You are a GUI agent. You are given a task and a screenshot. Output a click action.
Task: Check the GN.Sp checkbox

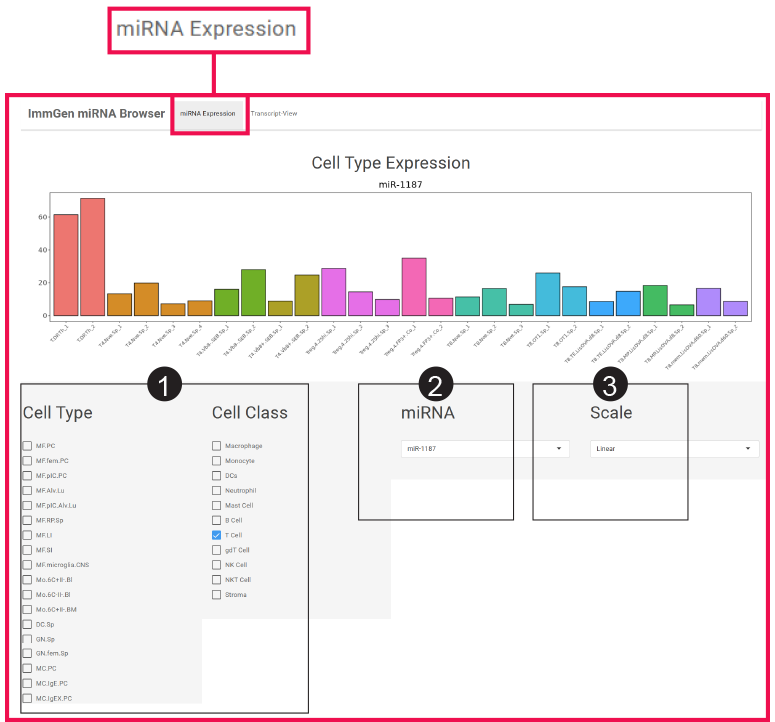(27, 639)
